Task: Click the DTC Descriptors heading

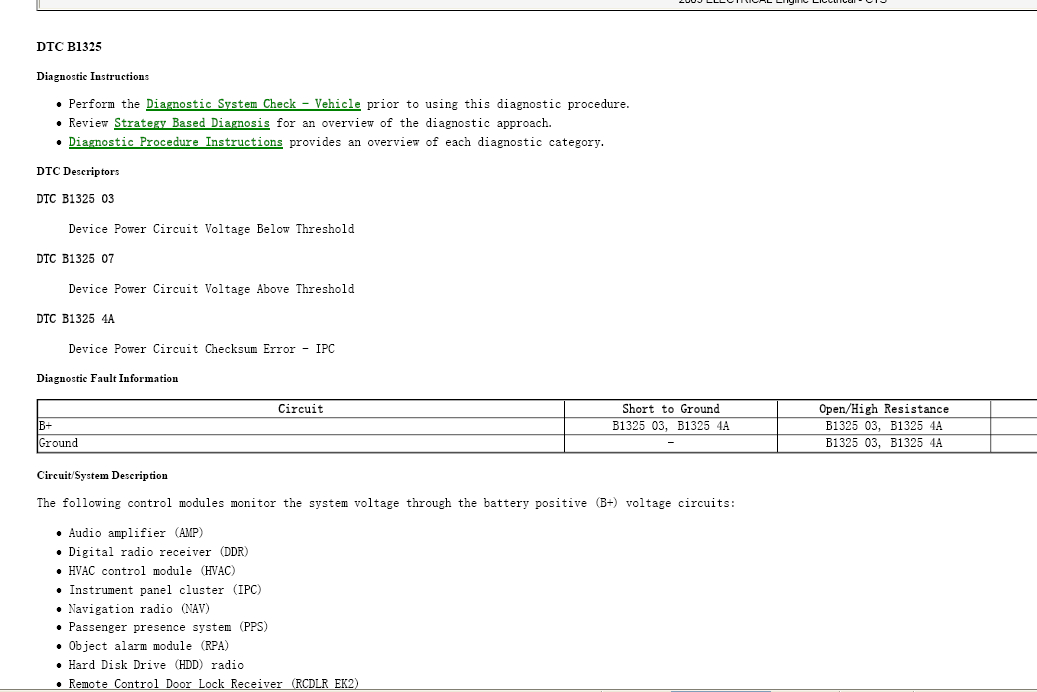Action: click(x=78, y=171)
